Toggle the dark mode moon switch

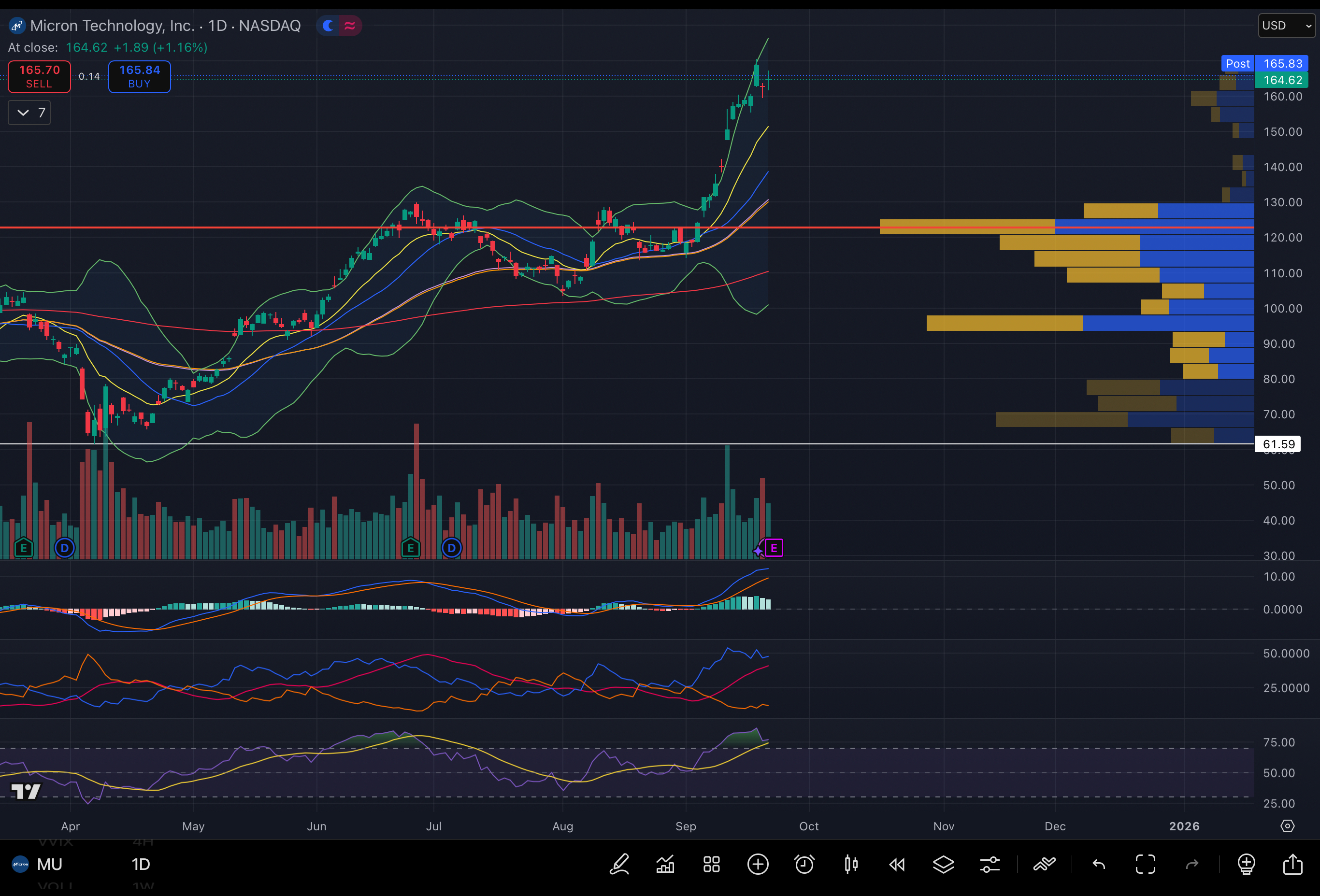click(x=328, y=26)
